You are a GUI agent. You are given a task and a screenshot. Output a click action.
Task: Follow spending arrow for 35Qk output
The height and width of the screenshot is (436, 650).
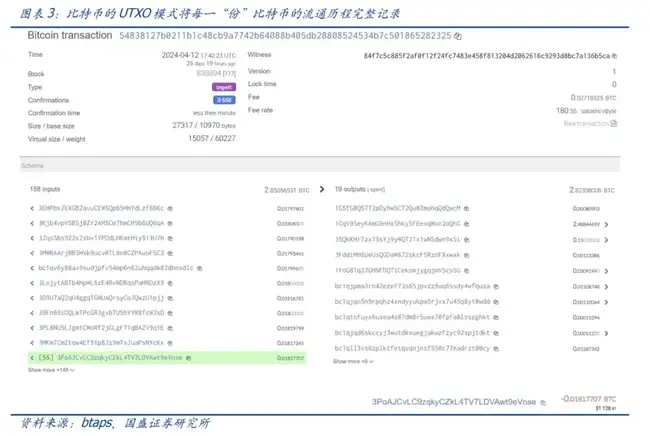coord(606,240)
